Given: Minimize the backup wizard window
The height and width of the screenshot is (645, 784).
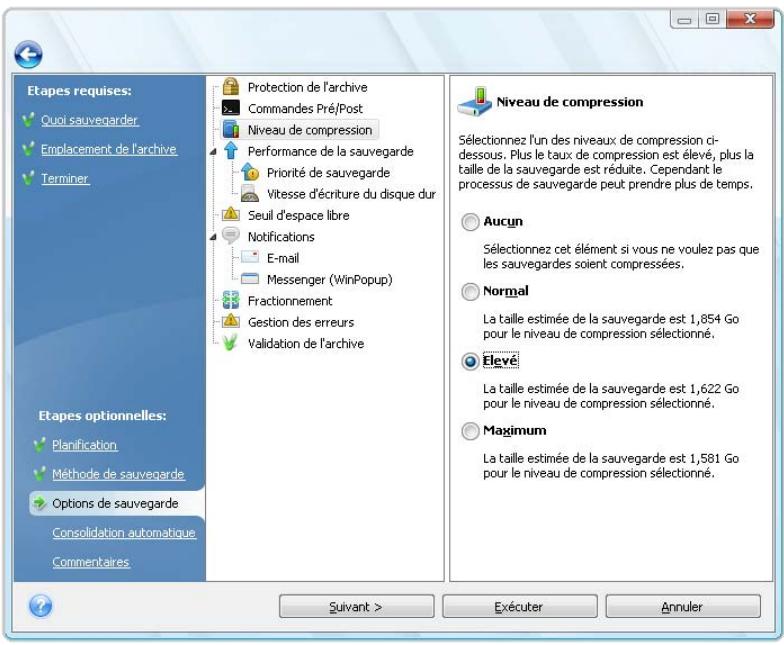Looking at the screenshot, I should click(x=684, y=19).
